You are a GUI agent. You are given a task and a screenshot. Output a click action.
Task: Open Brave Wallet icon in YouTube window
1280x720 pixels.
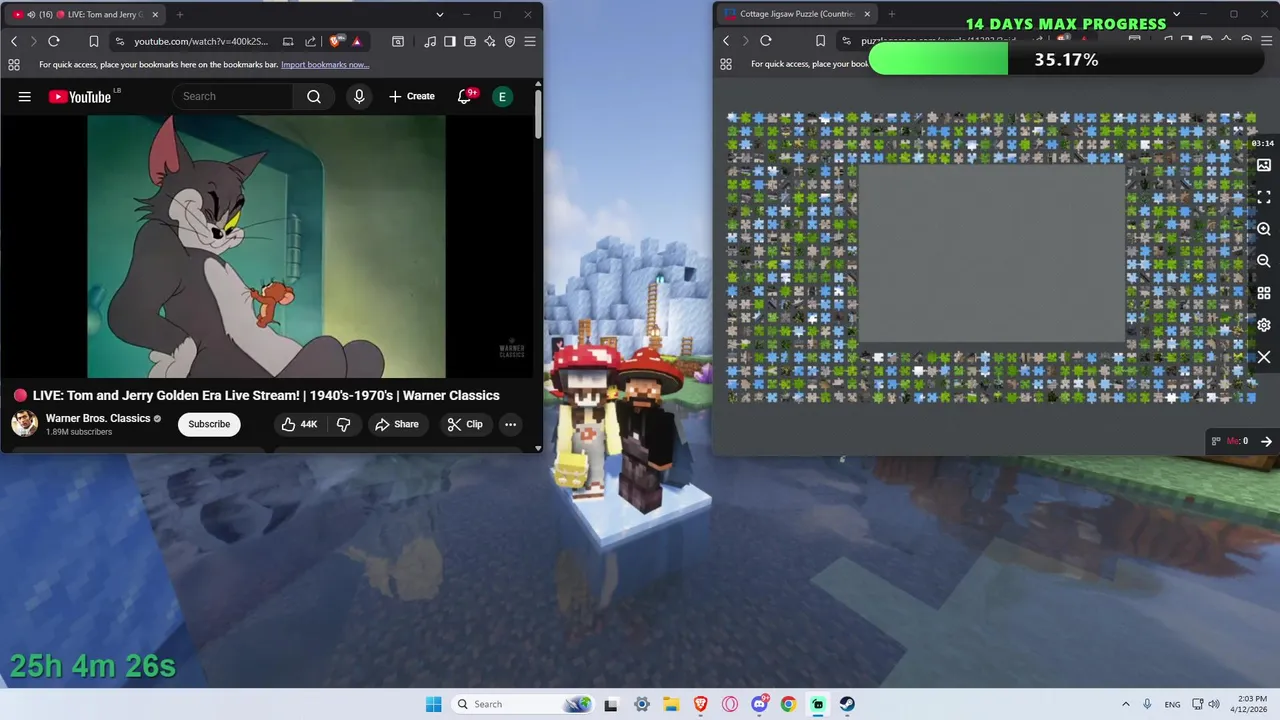coord(470,41)
